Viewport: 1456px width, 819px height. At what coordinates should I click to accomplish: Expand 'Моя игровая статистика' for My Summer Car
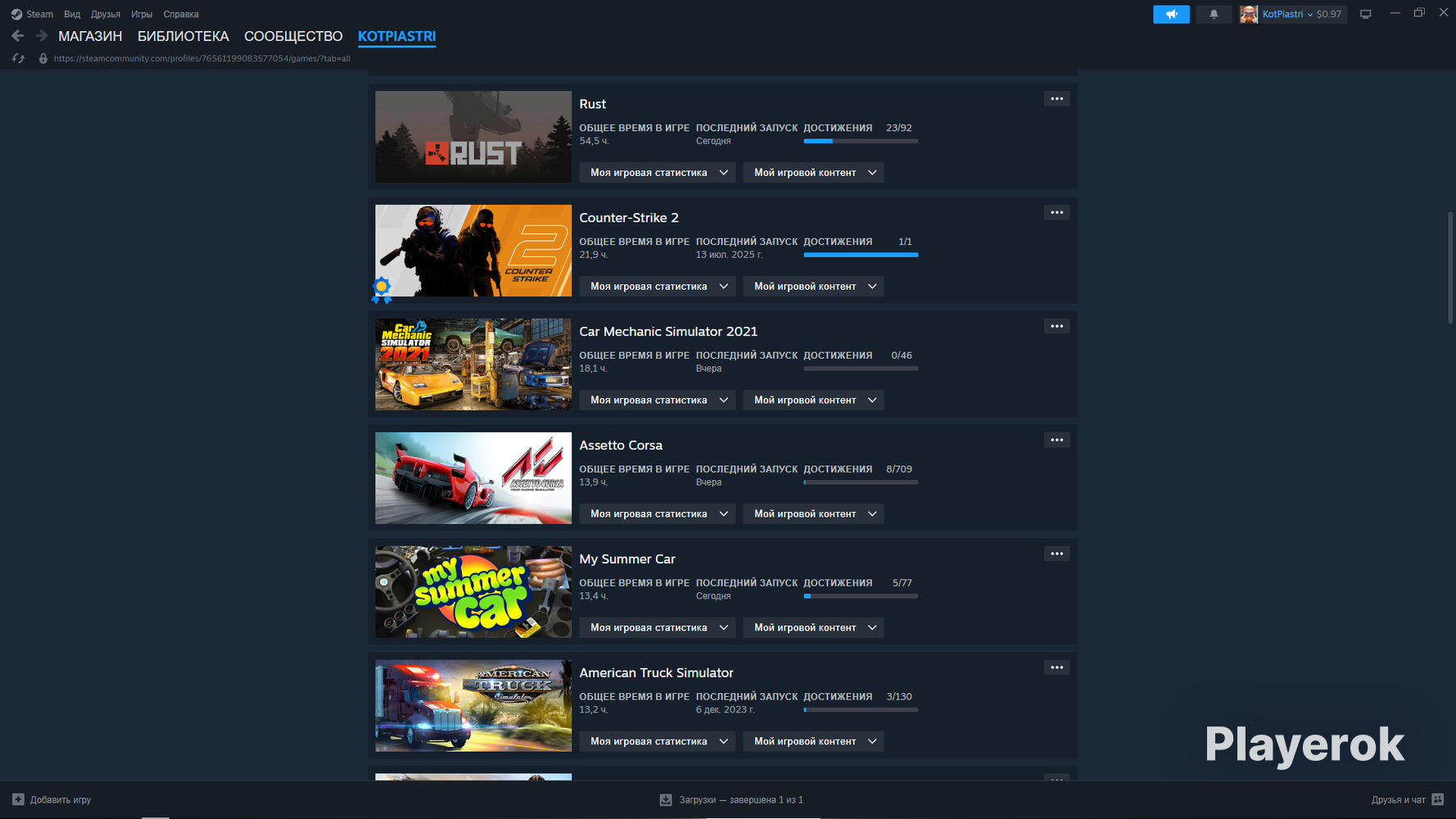658,628
